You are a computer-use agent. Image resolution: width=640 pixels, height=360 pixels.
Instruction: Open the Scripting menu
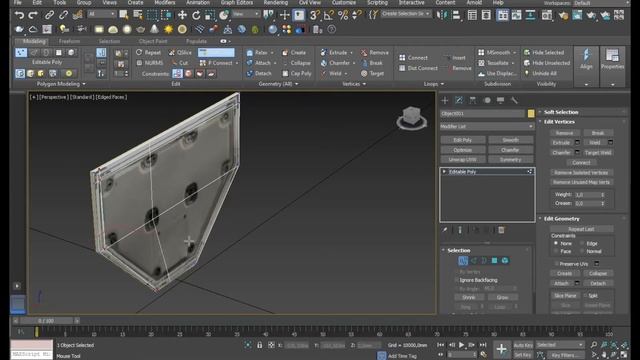click(x=378, y=2)
